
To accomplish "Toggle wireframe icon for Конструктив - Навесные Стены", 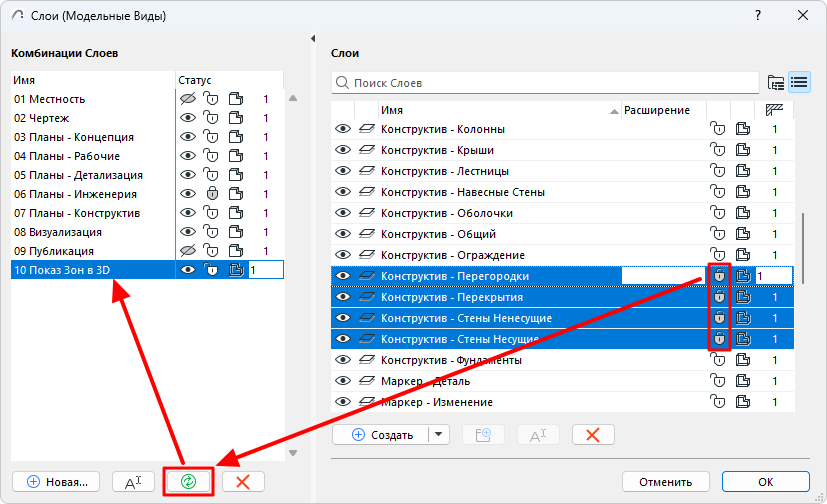I will 743,191.
